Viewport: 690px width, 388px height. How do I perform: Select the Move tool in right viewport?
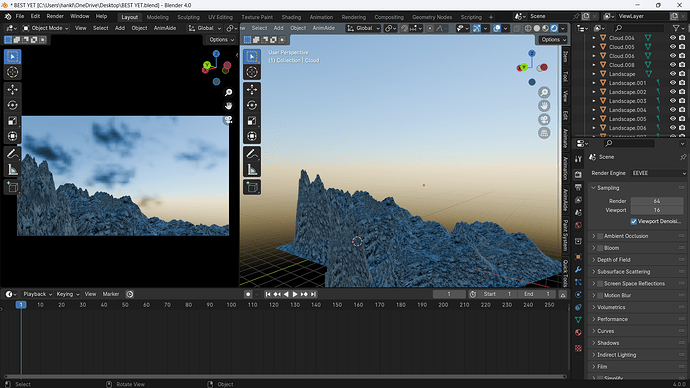point(252,90)
